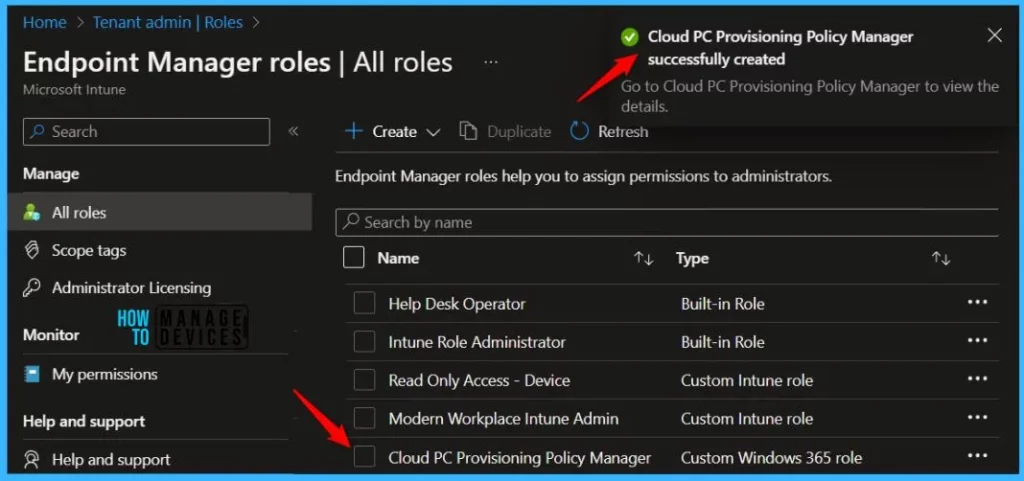The image size is (1024, 481).
Task: Go to Home breadcrumb link
Action: pyautogui.click(x=44, y=22)
